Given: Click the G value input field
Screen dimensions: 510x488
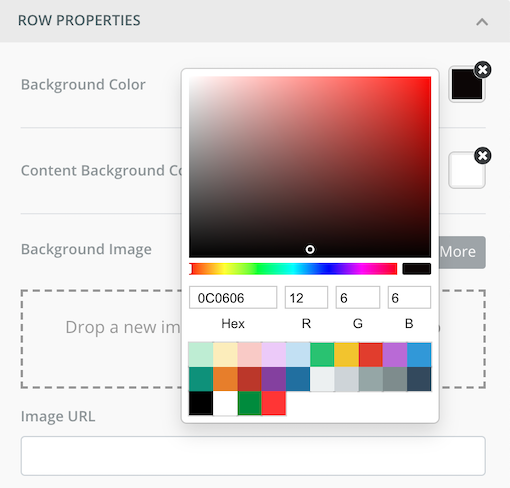Looking at the screenshot, I should coord(357,297).
